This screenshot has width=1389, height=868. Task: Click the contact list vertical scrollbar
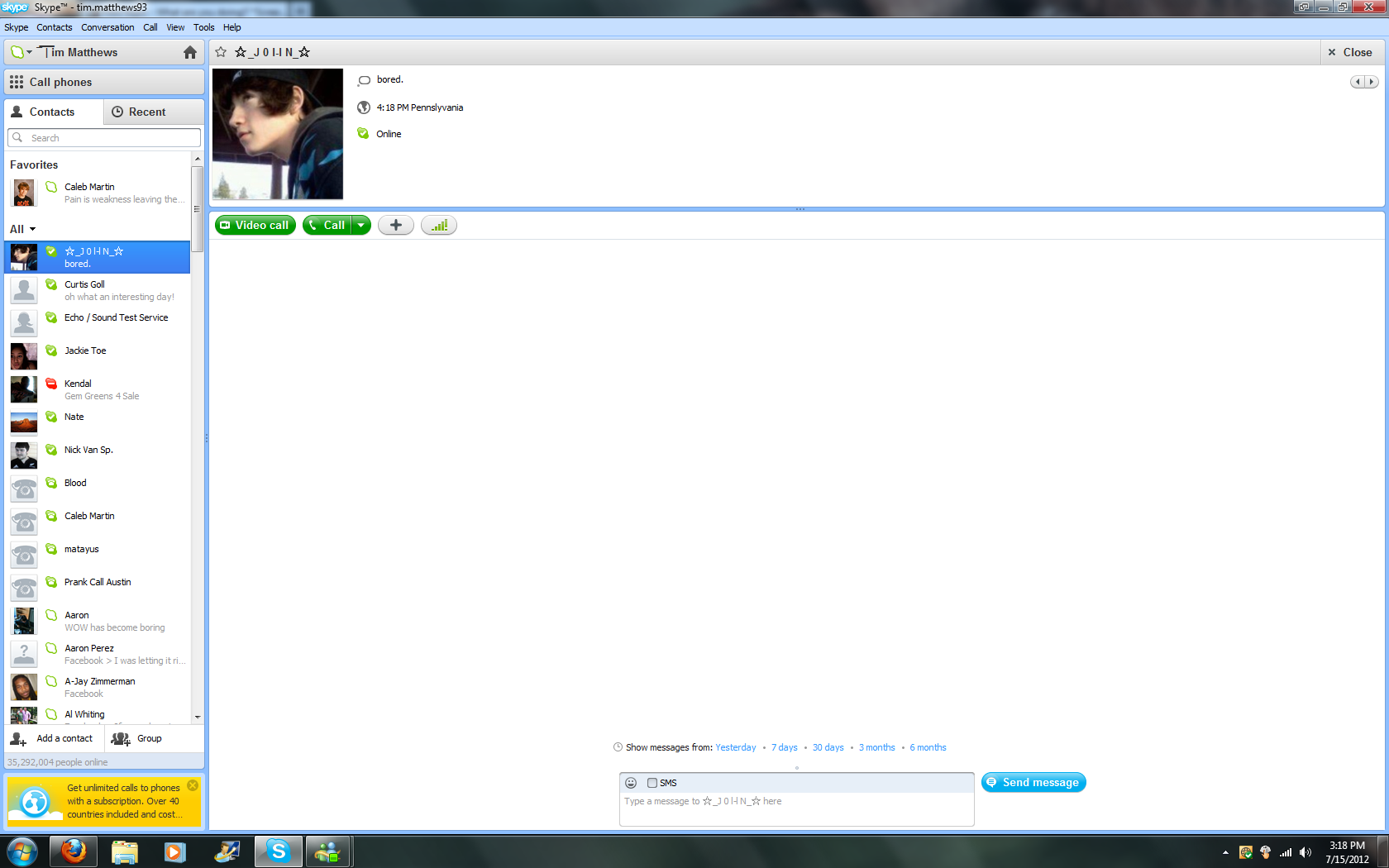tap(197, 208)
